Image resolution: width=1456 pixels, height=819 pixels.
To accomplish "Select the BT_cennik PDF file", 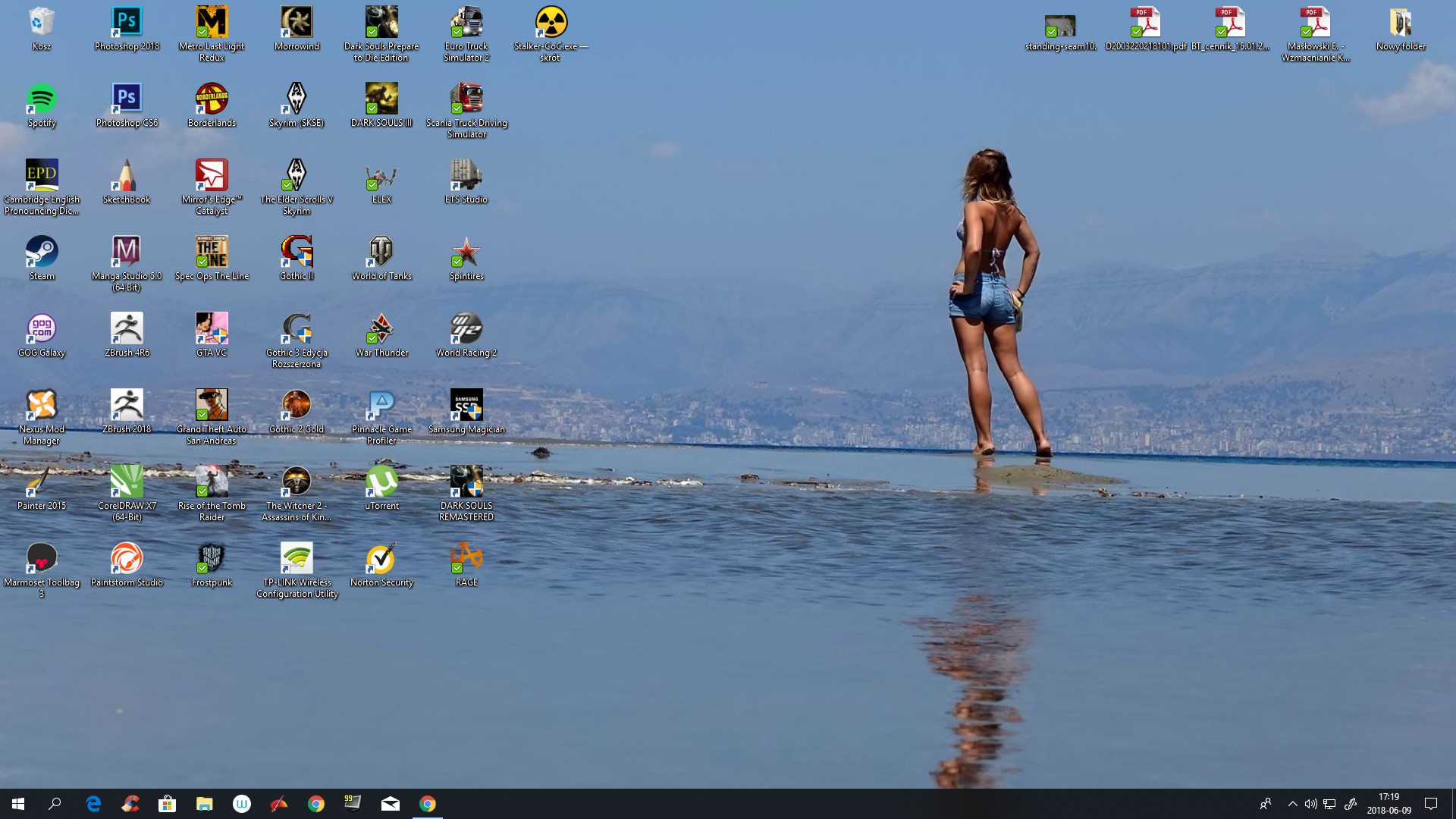I will click(1230, 23).
